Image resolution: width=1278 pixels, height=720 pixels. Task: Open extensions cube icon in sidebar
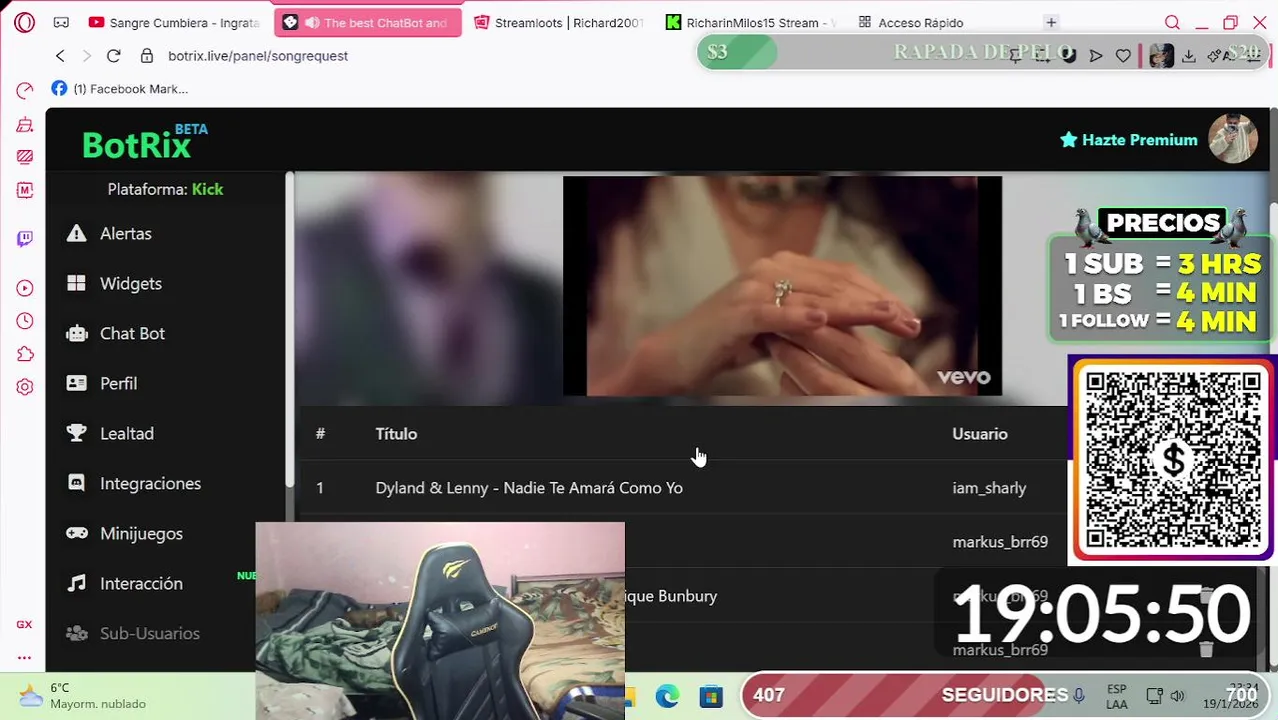tap(25, 354)
